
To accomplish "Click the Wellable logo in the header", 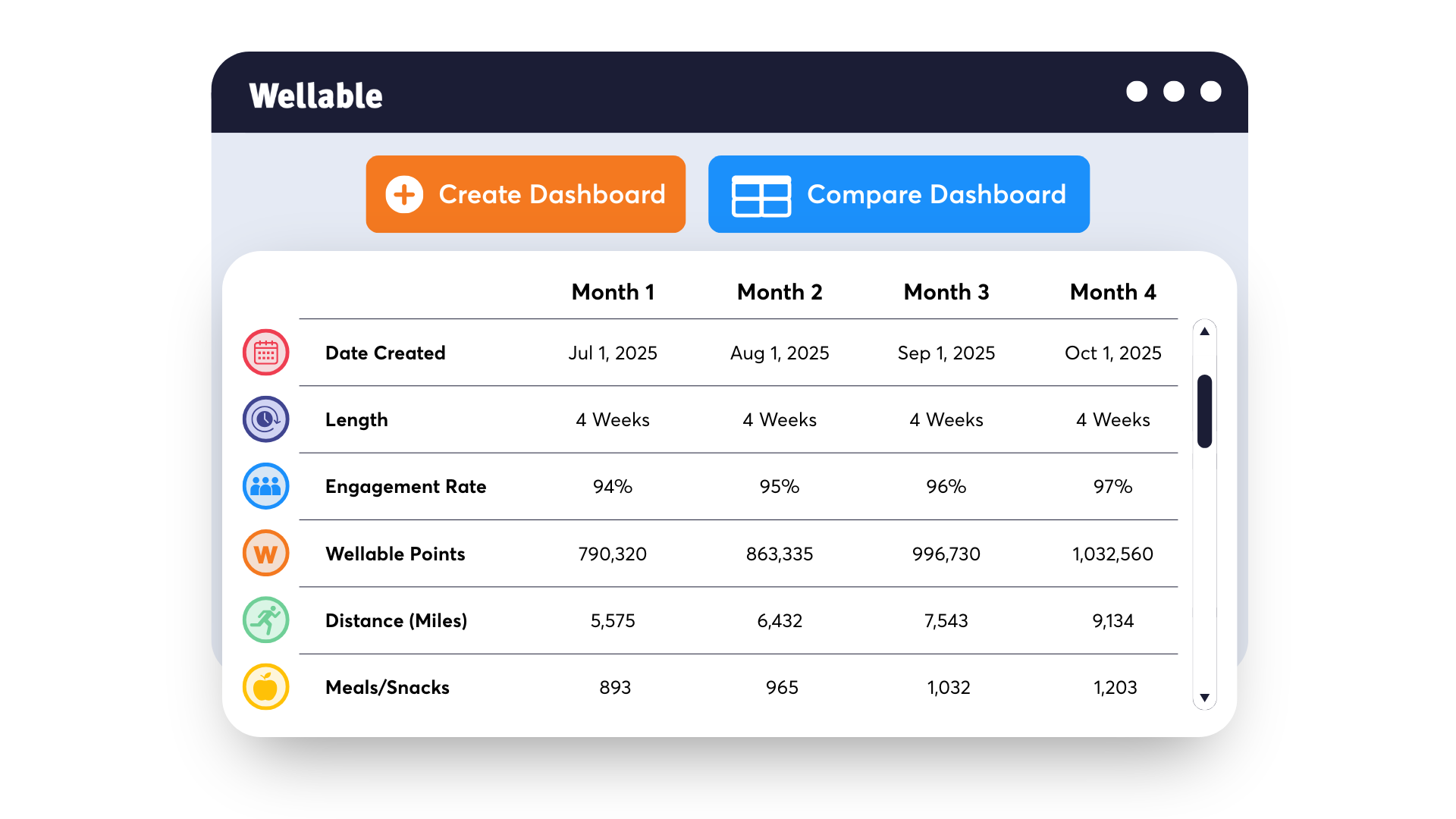I will 316,94.
